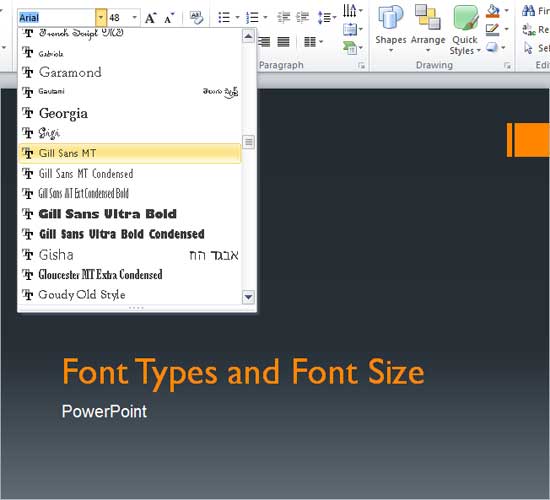550x500 pixels.
Task: Expand the numbering style dropdown arrow
Action: coord(265,17)
